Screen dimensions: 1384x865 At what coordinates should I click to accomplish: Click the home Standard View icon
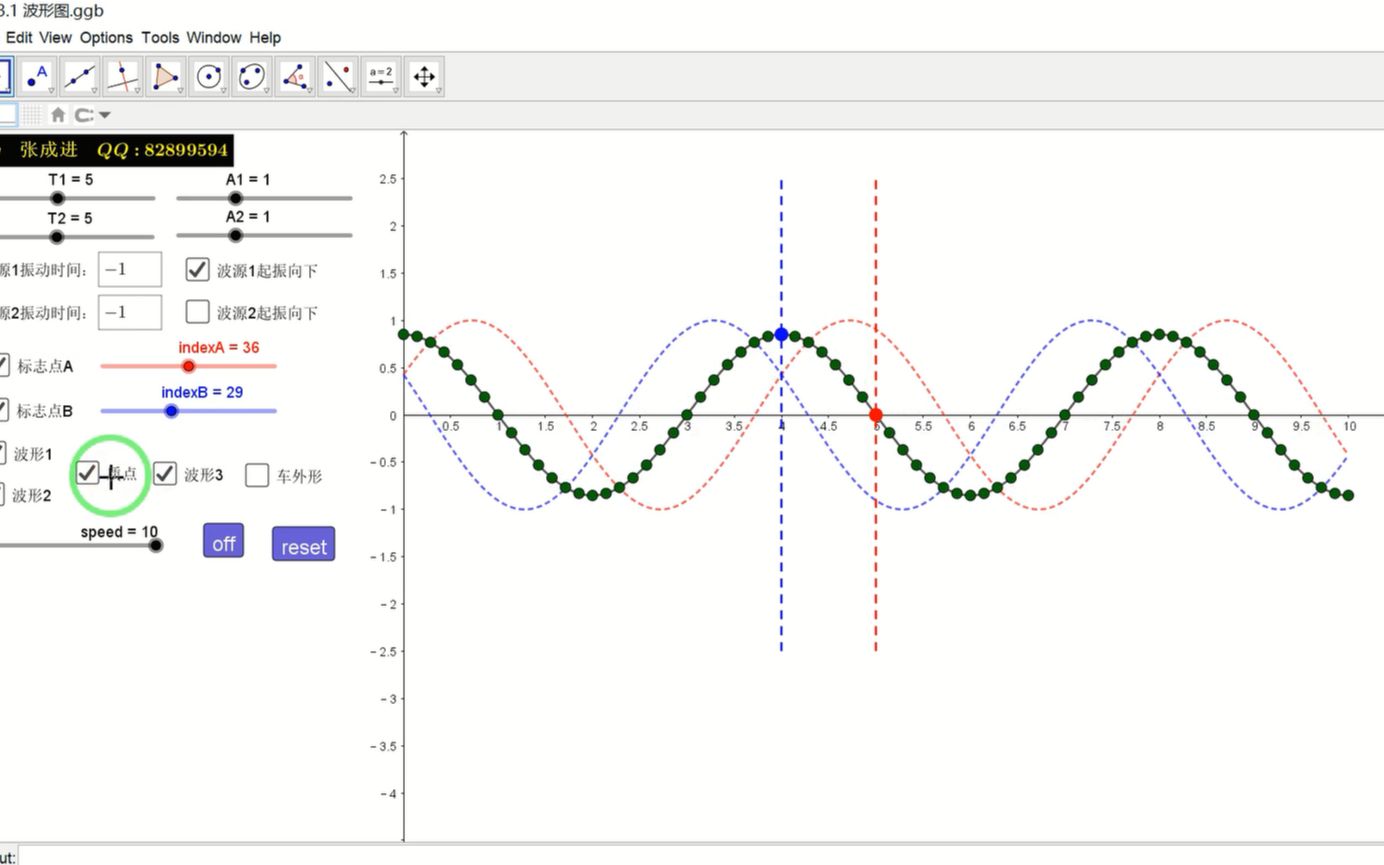58,114
